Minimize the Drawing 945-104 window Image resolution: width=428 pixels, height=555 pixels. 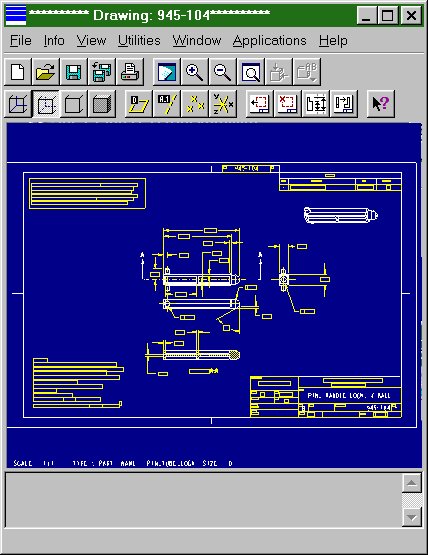(x=366, y=15)
